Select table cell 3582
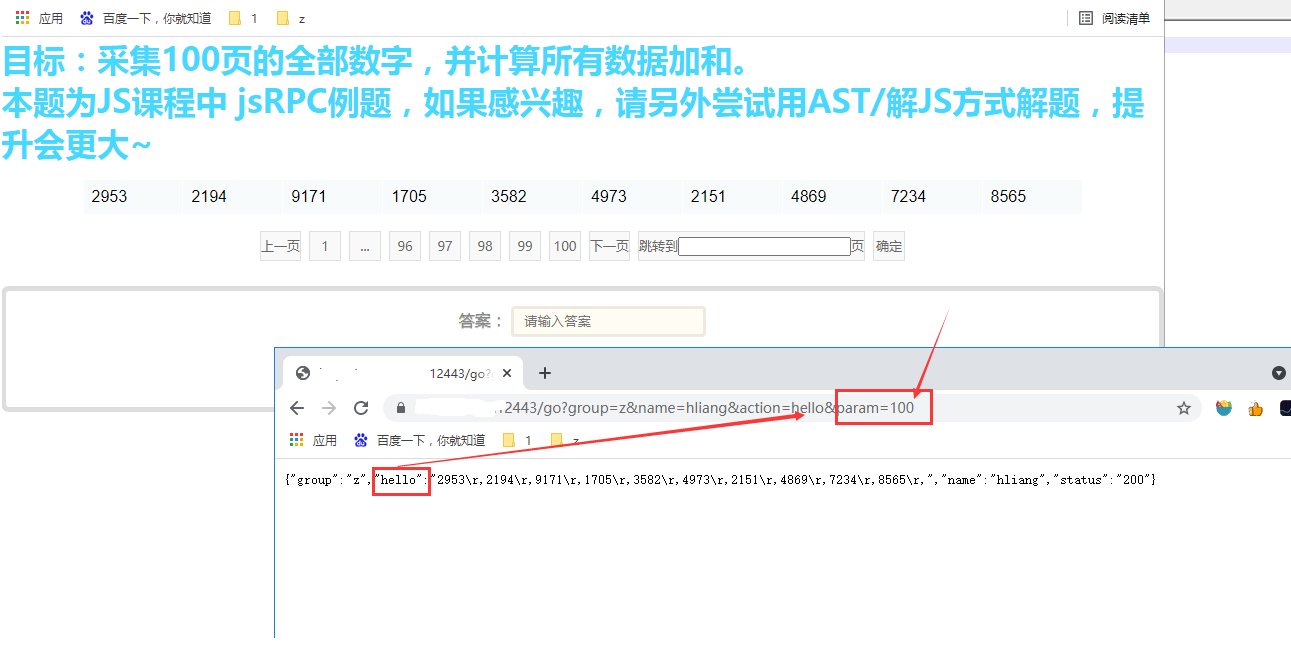 533,196
